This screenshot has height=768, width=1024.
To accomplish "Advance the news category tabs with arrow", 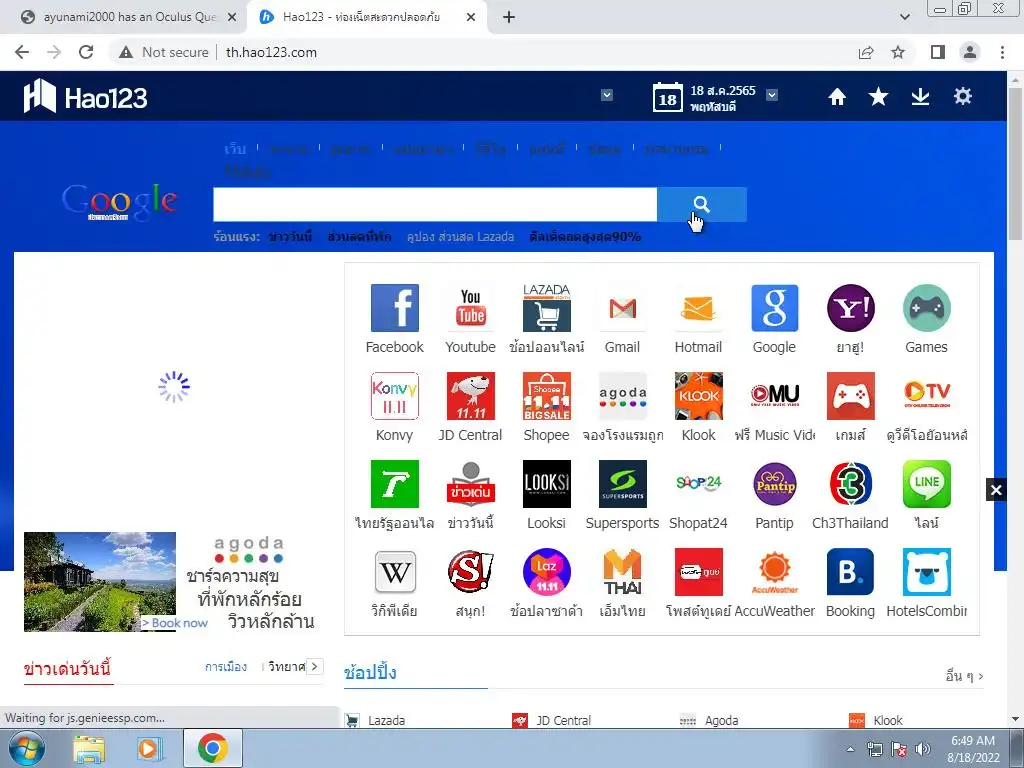I will (x=315, y=666).
